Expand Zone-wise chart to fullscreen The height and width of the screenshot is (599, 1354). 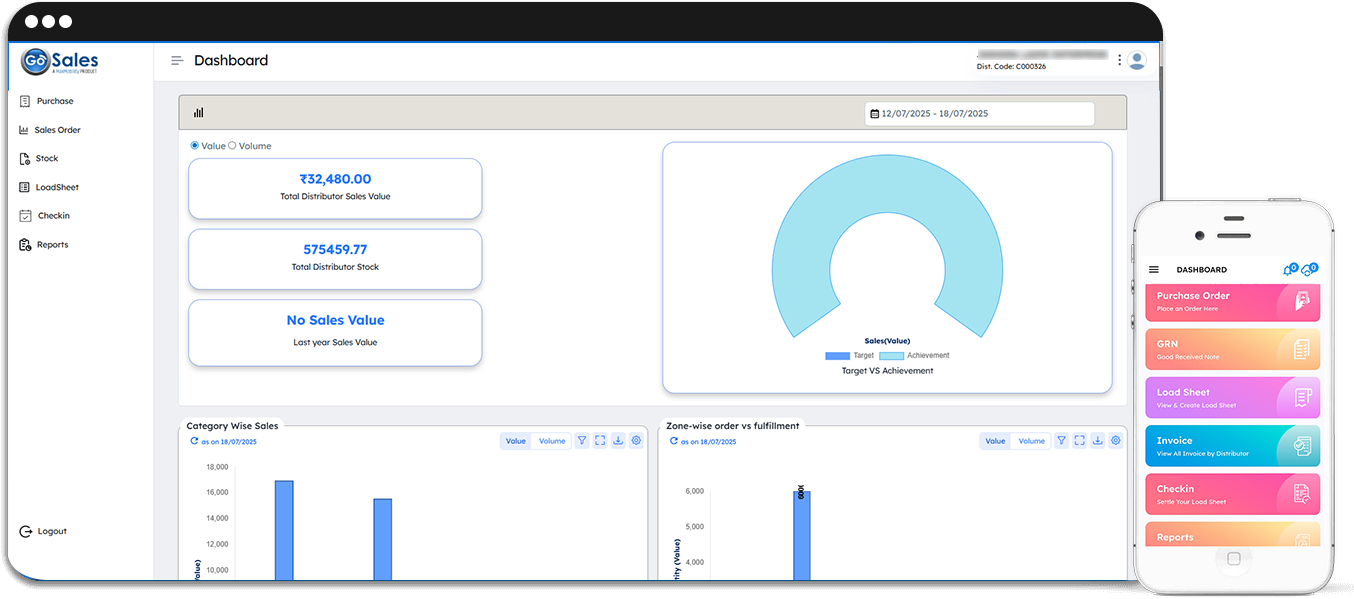(x=1080, y=441)
